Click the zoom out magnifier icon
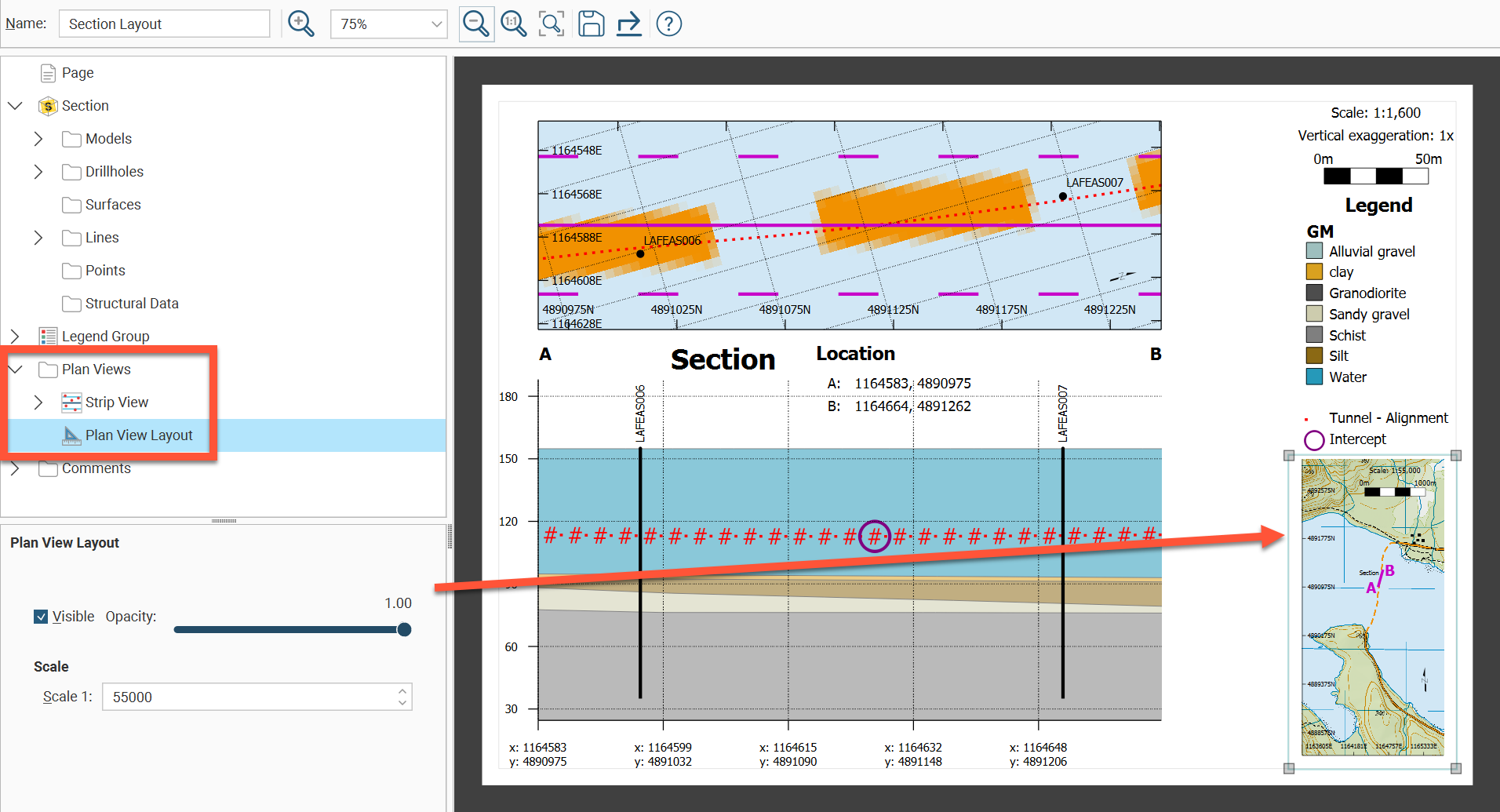This screenshot has width=1500, height=812. pos(476,24)
